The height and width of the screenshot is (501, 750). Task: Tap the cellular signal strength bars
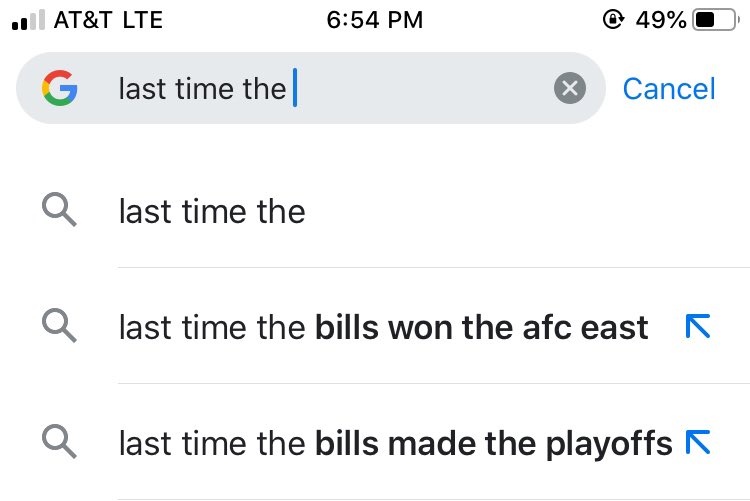28,20
